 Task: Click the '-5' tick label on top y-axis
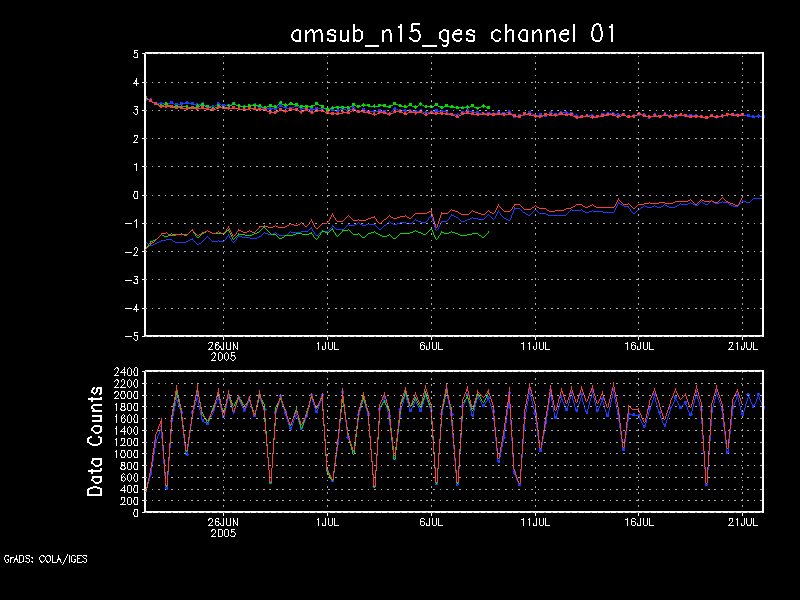132,337
